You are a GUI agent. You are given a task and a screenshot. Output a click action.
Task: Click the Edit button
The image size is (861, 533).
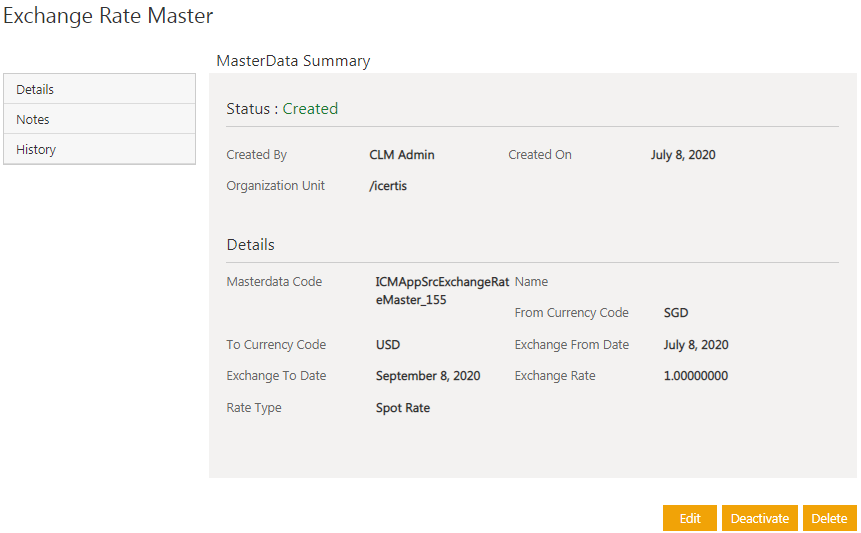coord(690,518)
